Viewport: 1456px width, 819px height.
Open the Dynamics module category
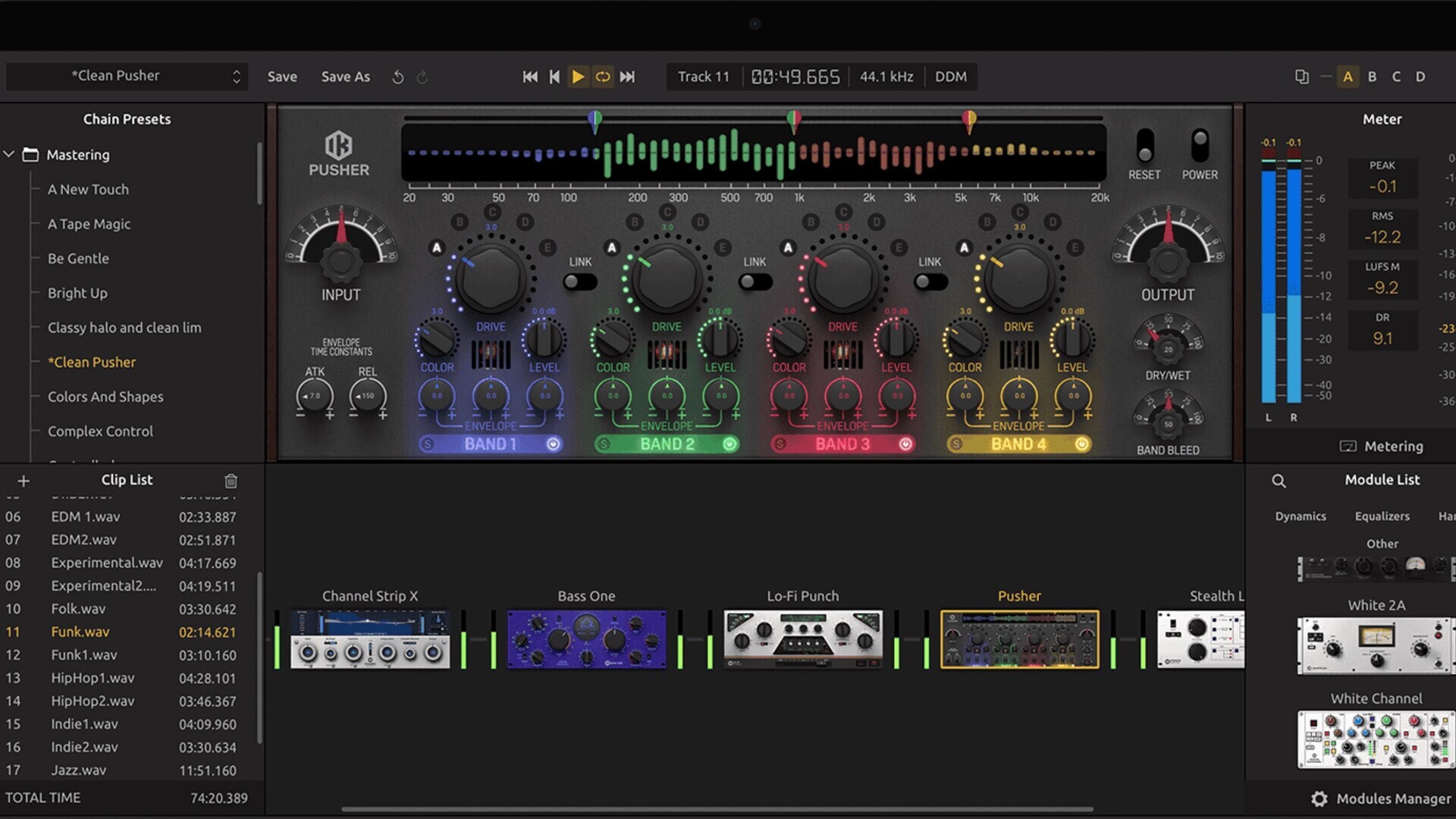[x=1301, y=516]
